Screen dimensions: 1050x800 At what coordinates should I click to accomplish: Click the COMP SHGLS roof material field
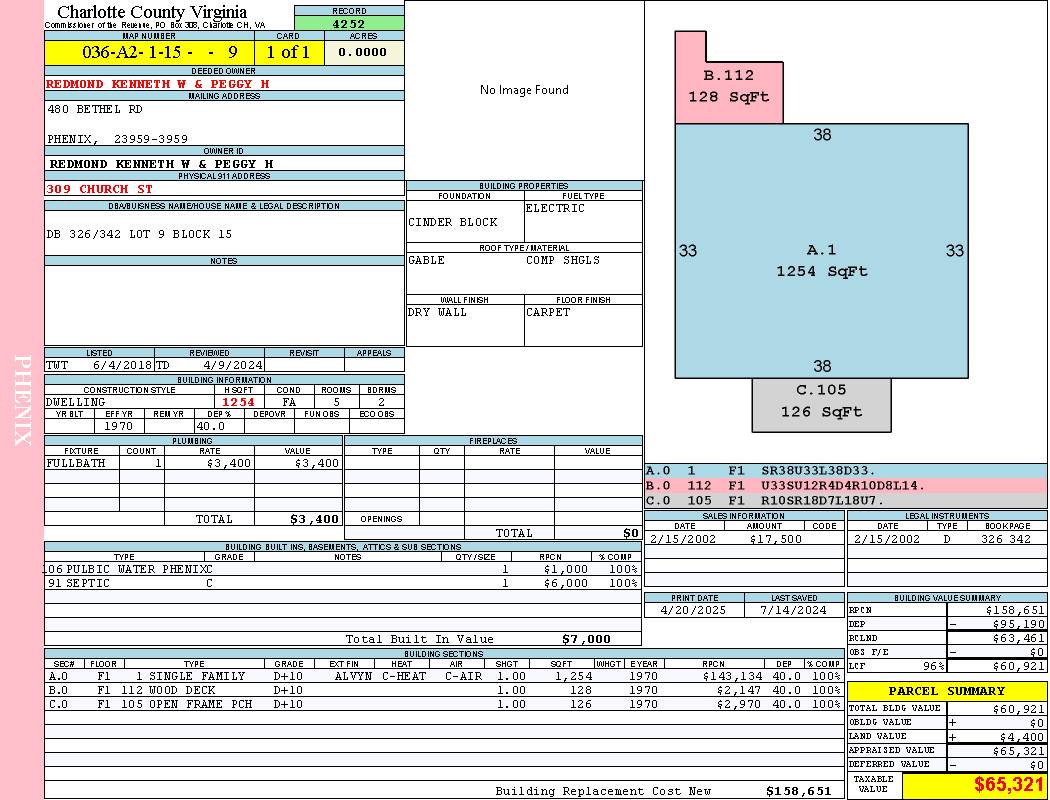point(563,260)
